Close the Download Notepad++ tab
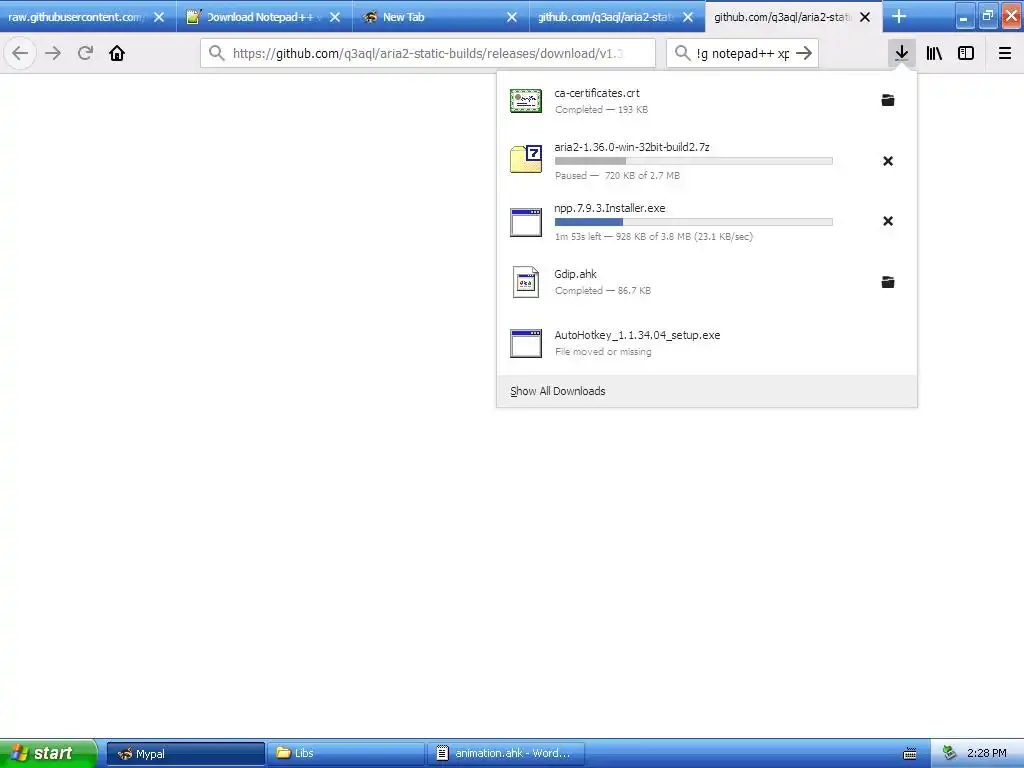1024x768 pixels. click(x=335, y=17)
